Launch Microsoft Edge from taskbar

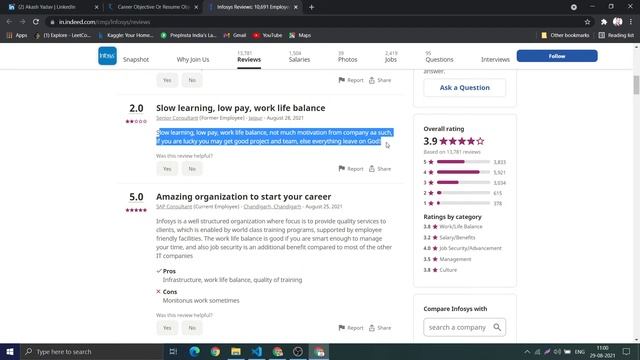(194, 351)
